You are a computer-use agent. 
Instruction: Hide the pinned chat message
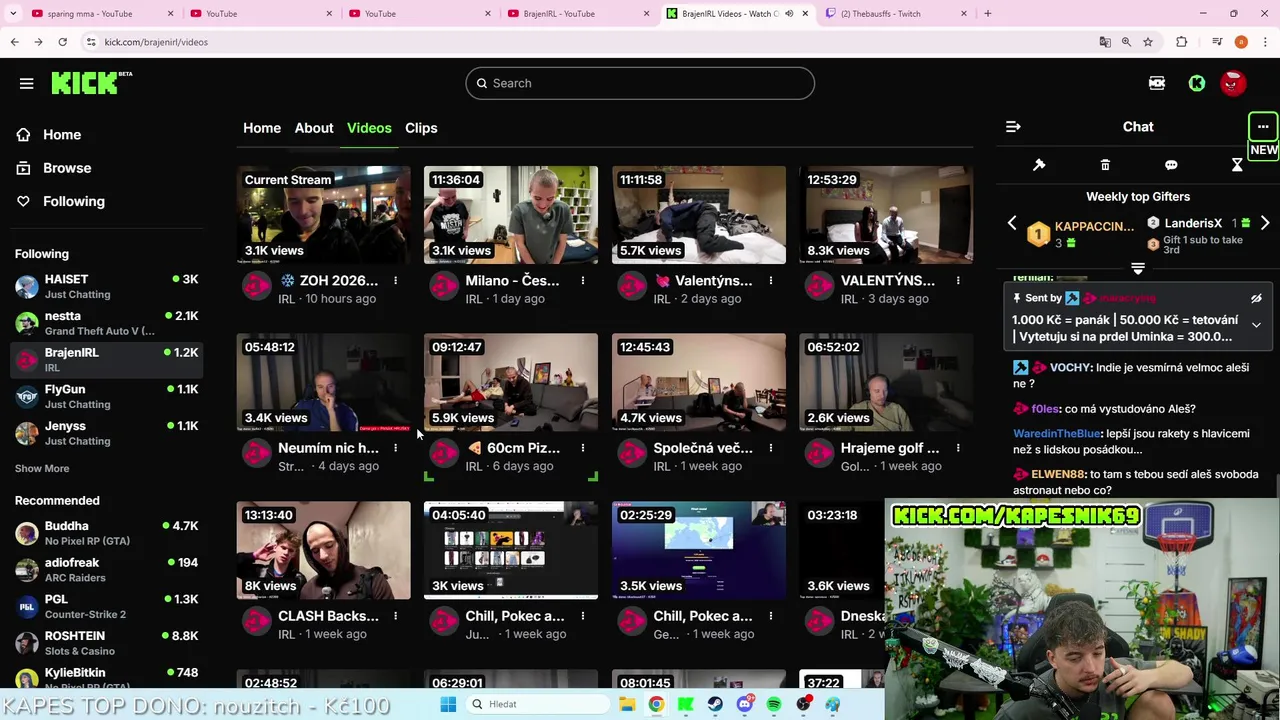[1256, 298]
